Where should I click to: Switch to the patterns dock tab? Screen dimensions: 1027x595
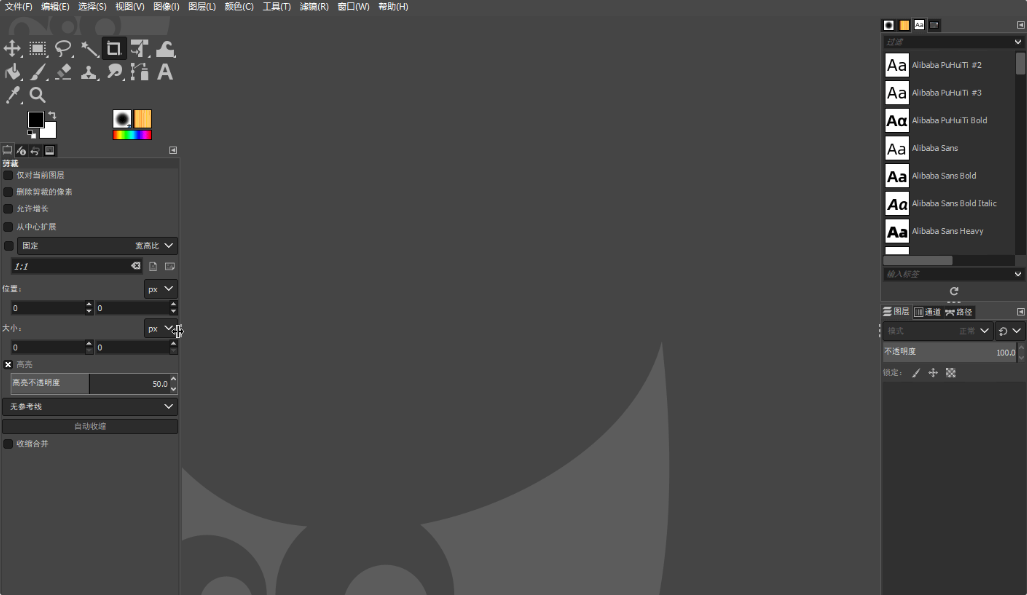click(905, 25)
